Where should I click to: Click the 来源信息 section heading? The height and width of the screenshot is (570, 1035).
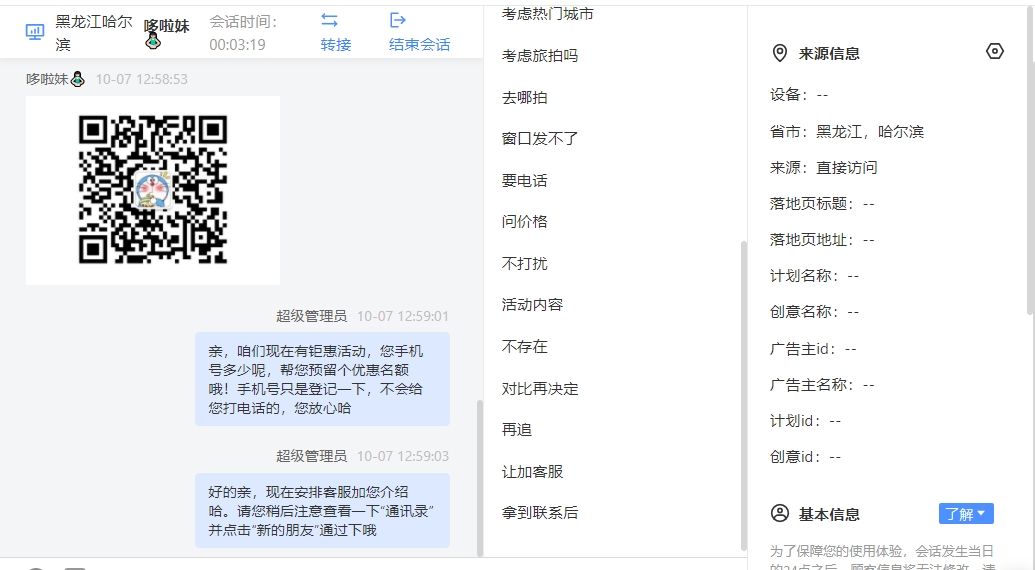(x=829, y=53)
